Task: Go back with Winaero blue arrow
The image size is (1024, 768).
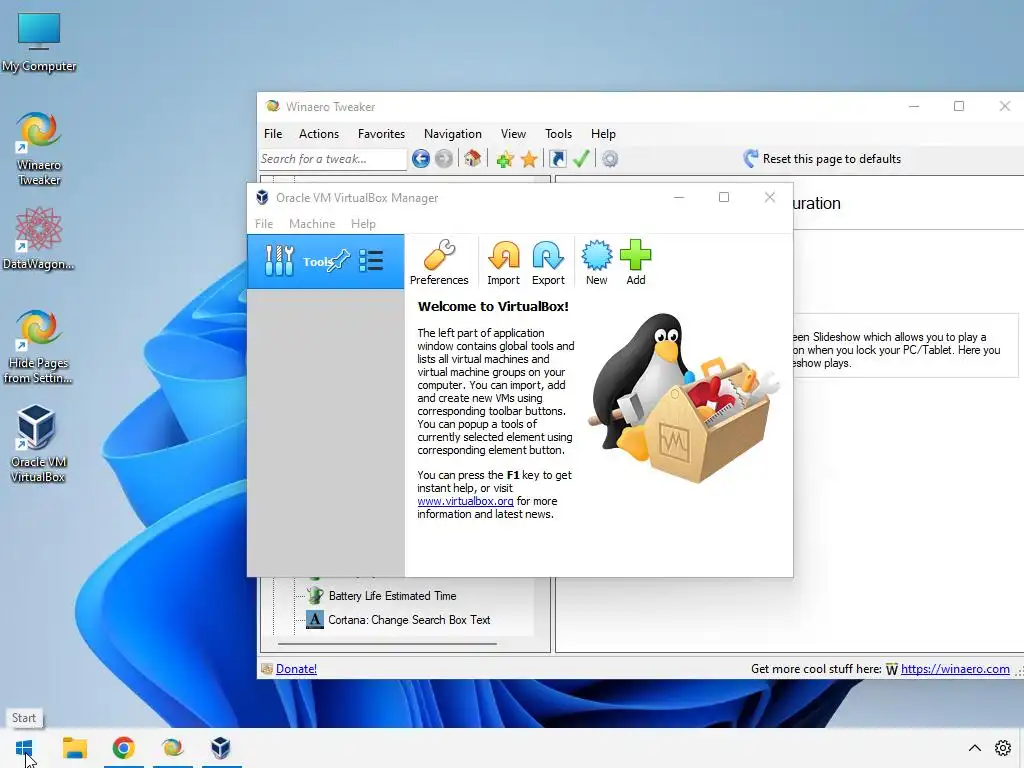Action: (421, 159)
